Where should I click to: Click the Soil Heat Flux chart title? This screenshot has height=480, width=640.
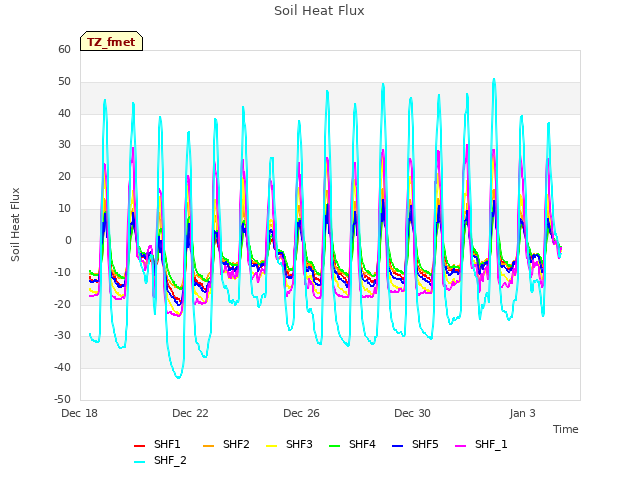(319, 11)
